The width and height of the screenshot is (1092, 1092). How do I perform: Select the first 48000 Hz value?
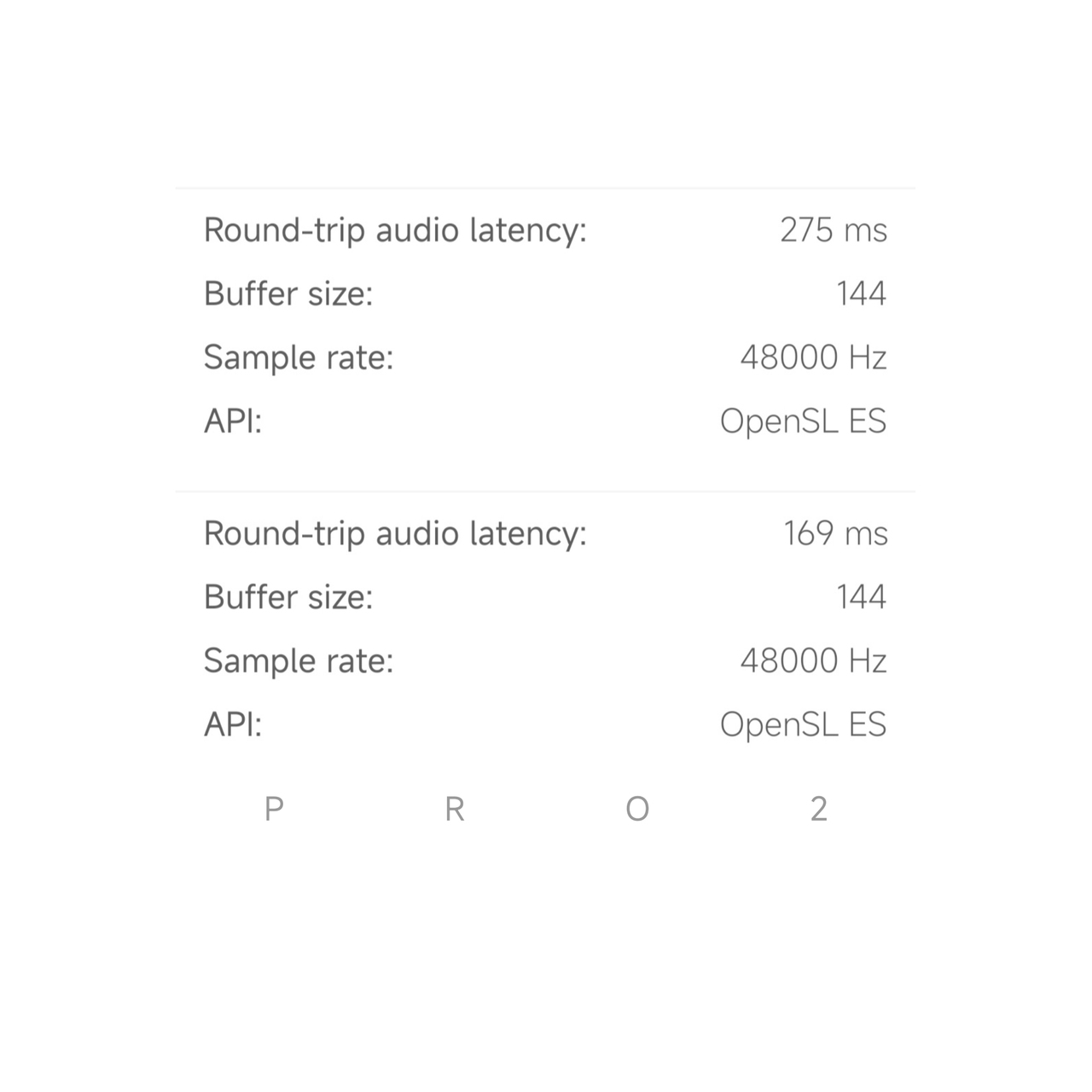814,357
